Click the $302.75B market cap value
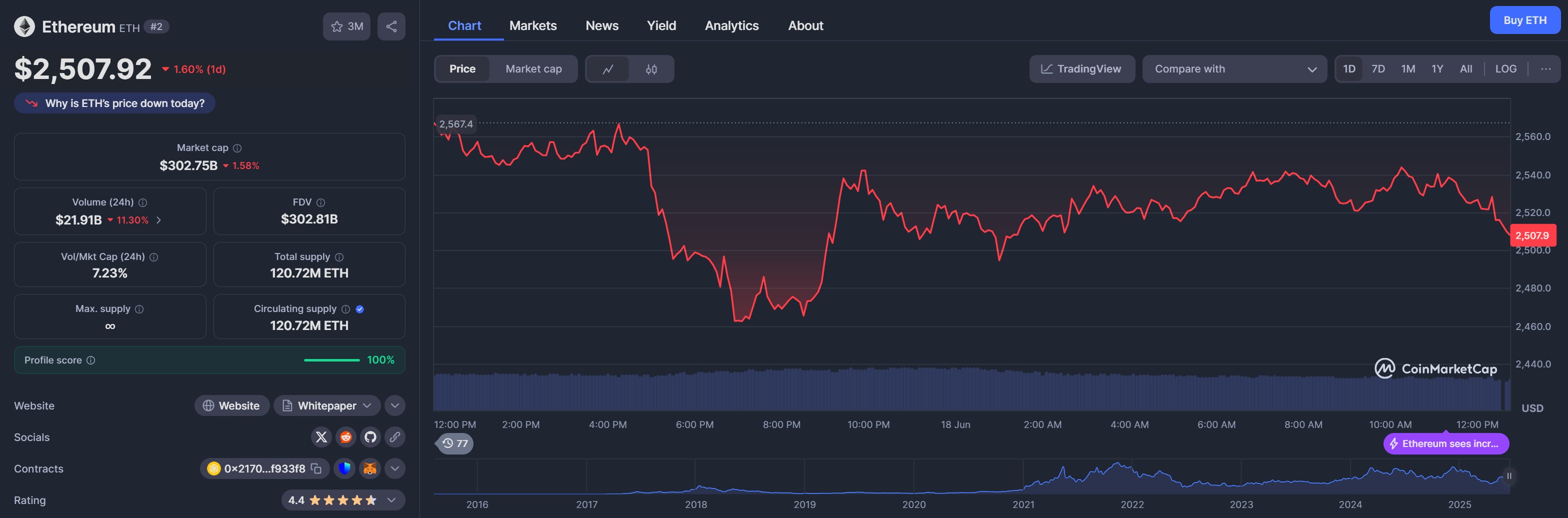1568x518 pixels. point(188,165)
